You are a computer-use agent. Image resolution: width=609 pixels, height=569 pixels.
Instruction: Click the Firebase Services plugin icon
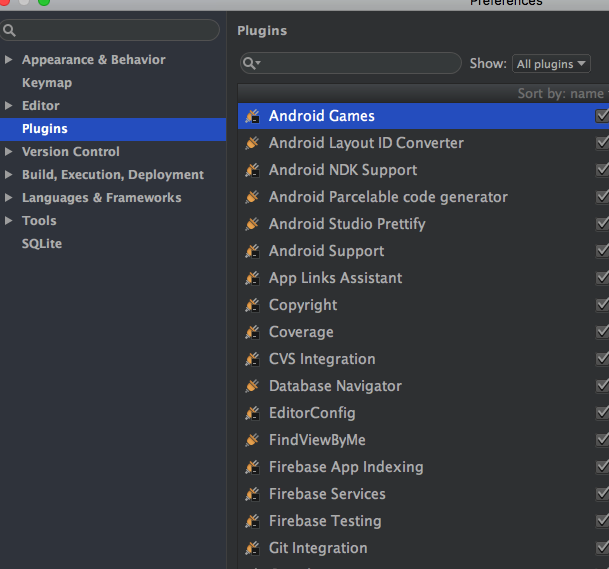tap(252, 494)
